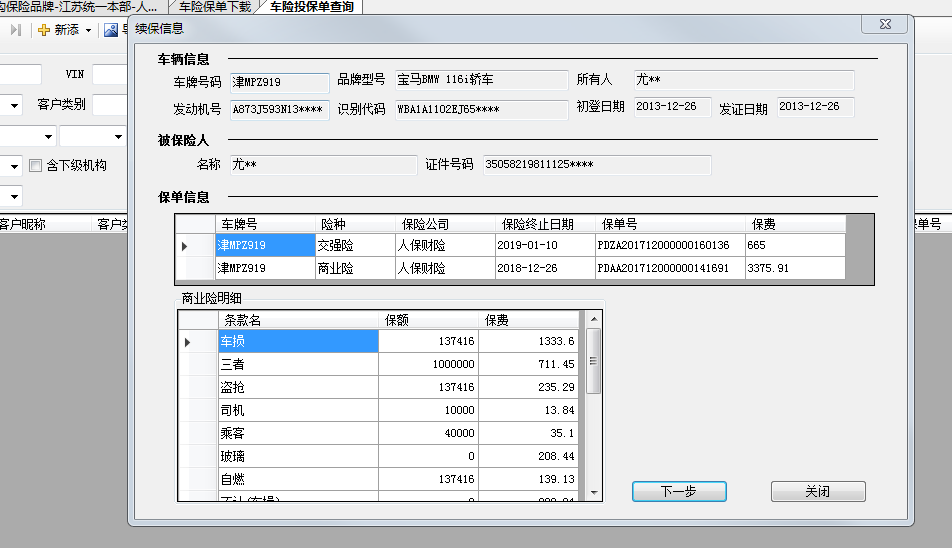Click the 下一步 button
Image resolution: width=952 pixels, height=548 pixels.
[x=679, y=492]
